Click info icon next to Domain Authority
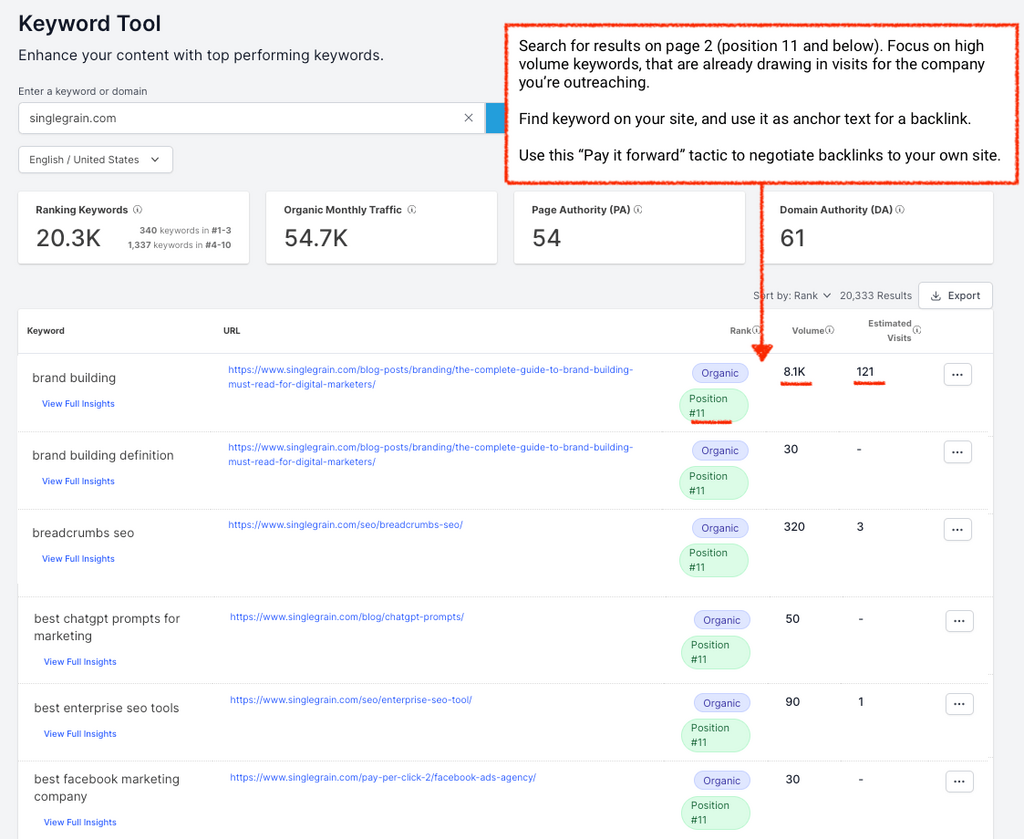This screenshot has width=1024, height=839. pyautogui.click(x=900, y=210)
